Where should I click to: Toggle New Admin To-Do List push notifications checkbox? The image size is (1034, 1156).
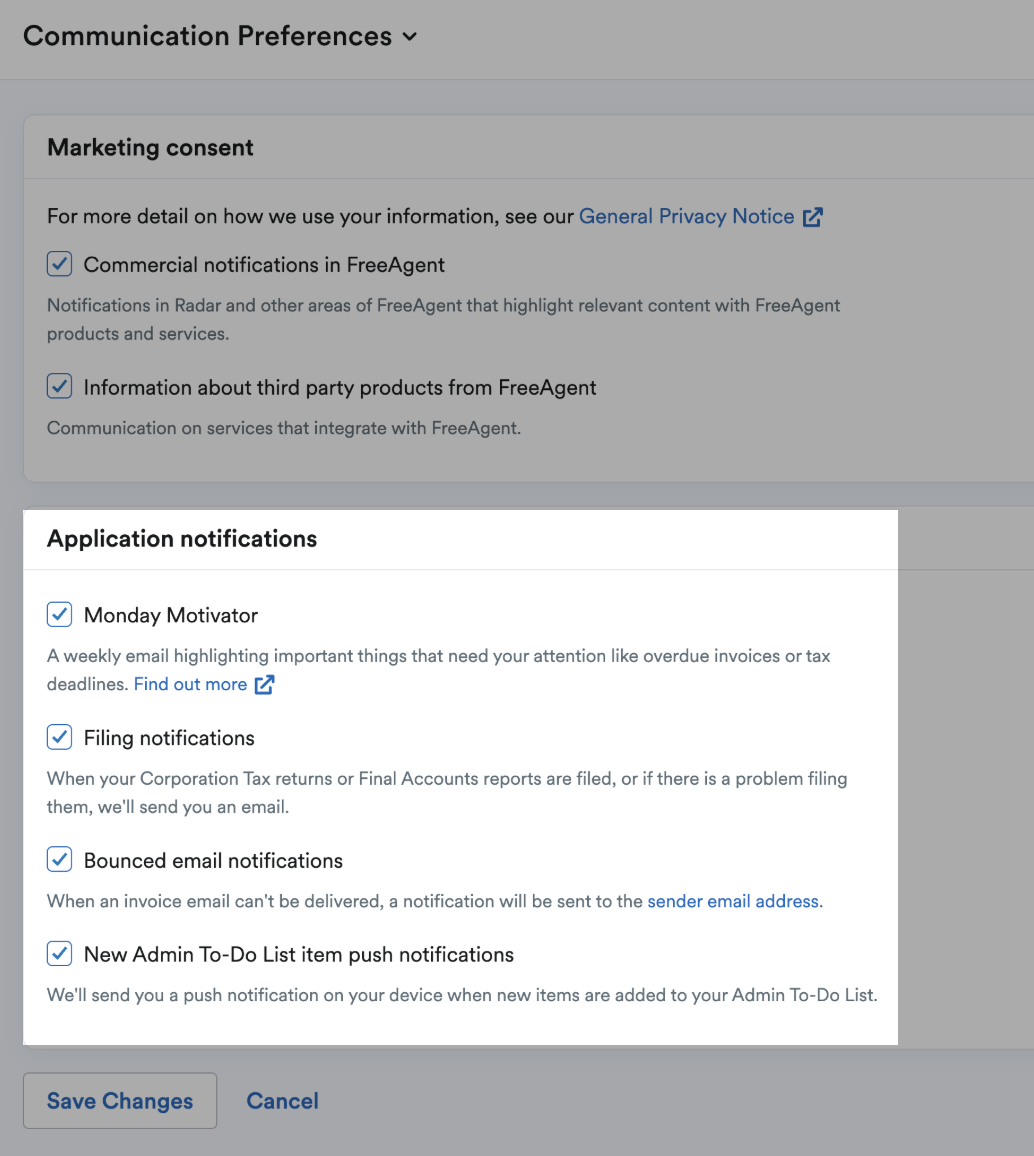(59, 953)
